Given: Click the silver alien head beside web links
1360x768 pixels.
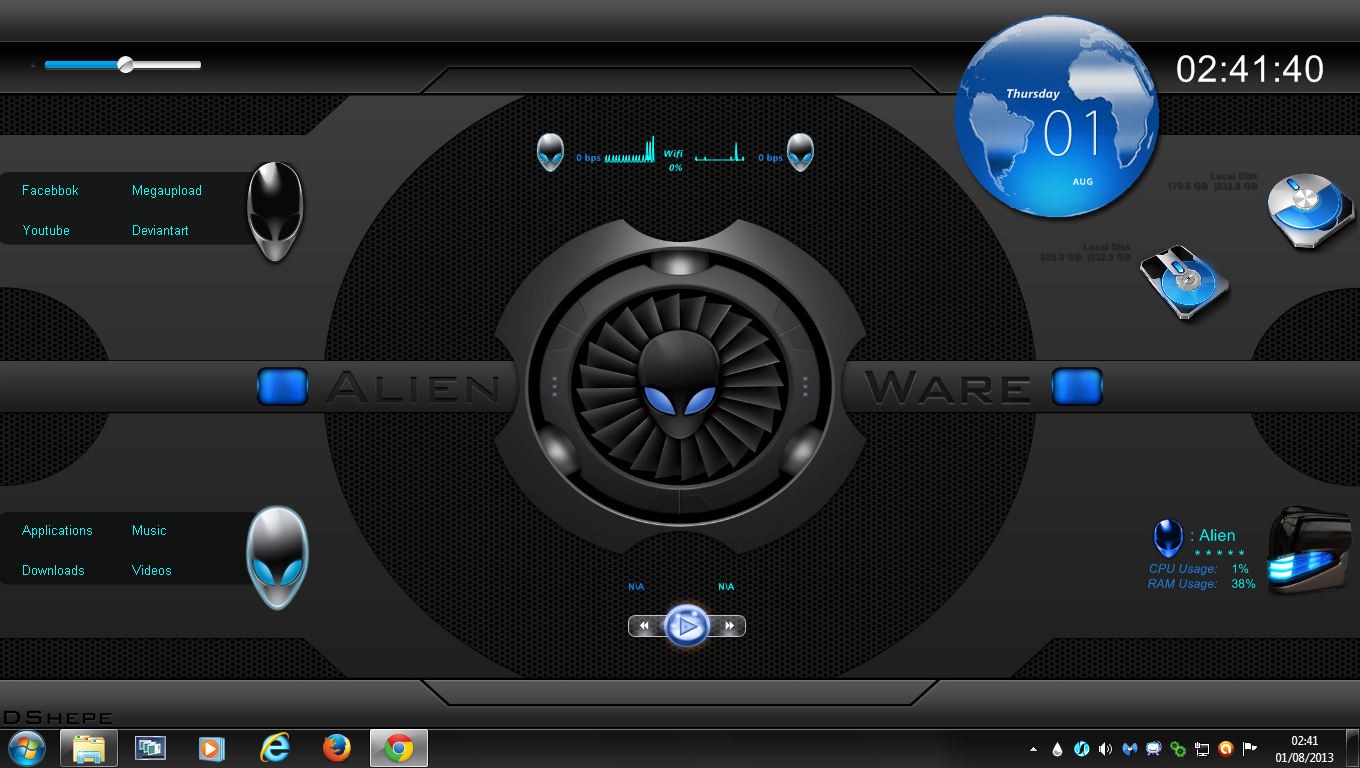Looking at the screenshot, I should point(275,212).
